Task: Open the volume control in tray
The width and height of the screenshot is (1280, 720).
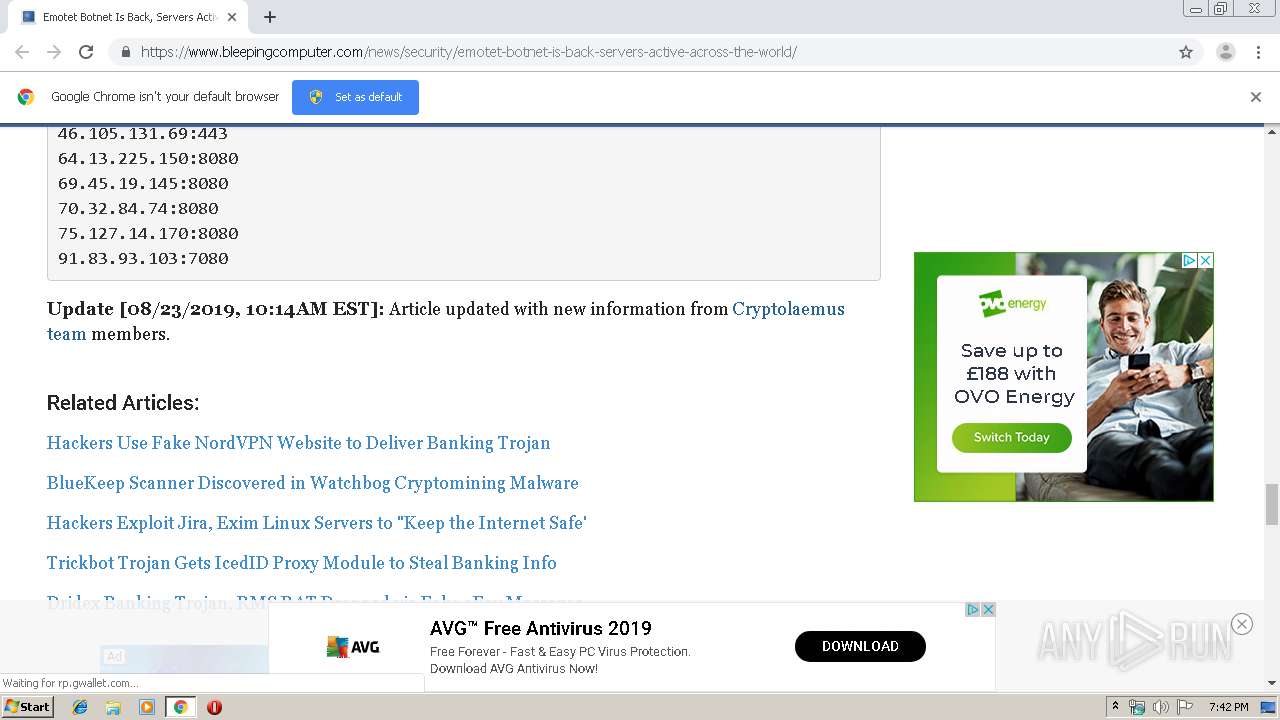Action: [x=1160, y=707]
